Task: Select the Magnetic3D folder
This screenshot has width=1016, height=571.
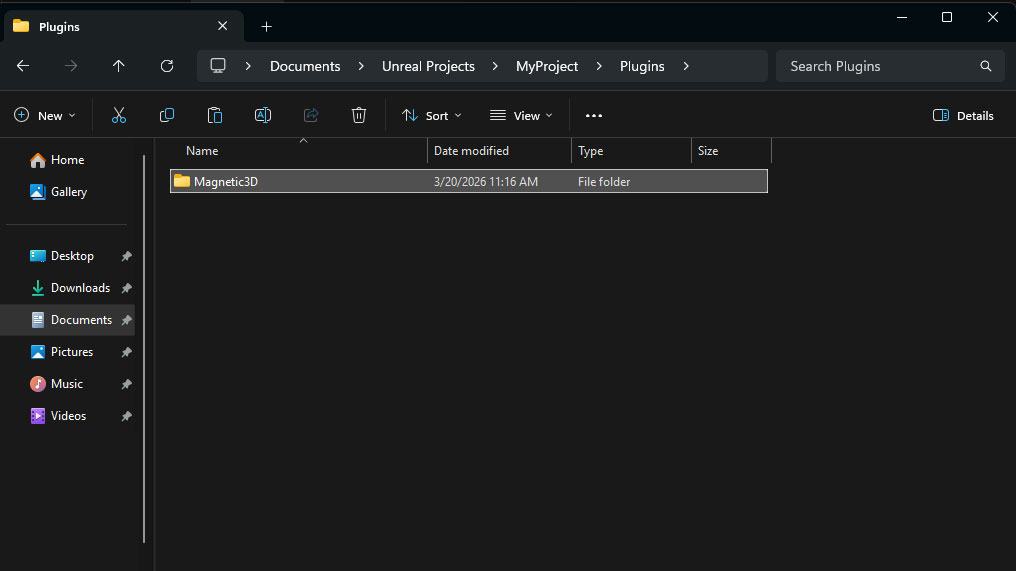Action: tap(226, 182)
